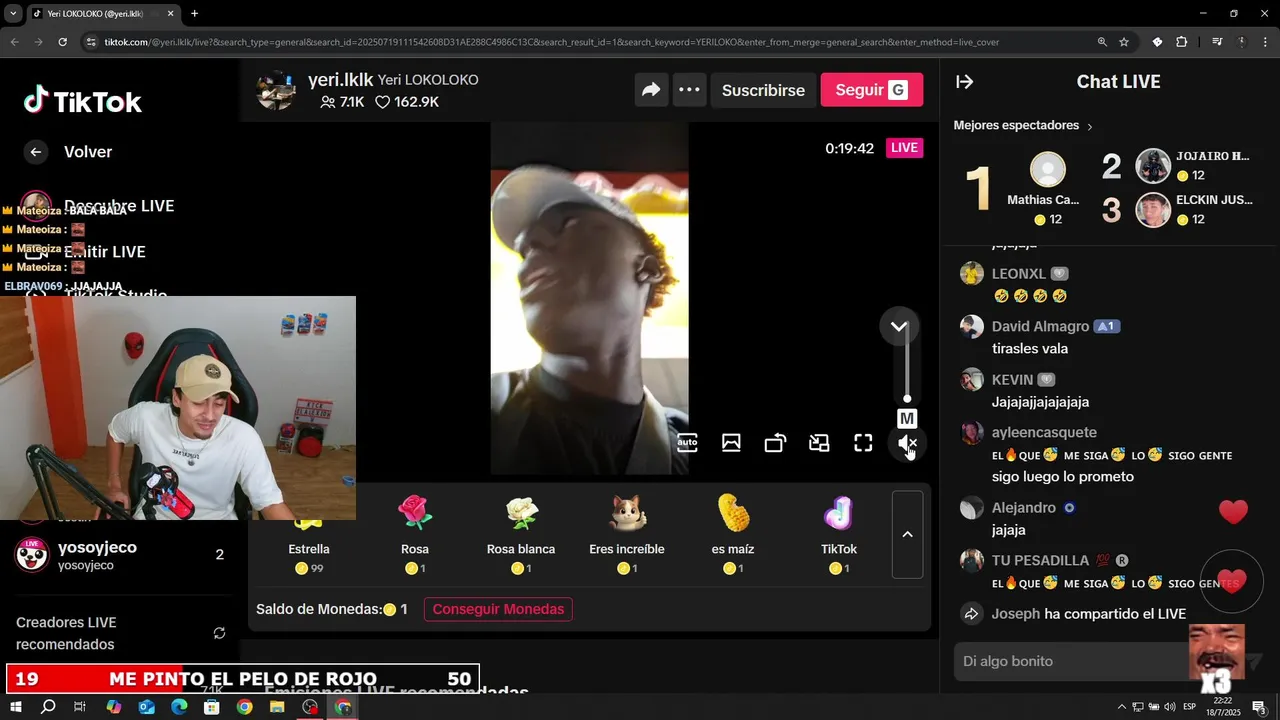1280x720 pixels.
Task: Open the tab search dropdown
Action: (x=13, y=14)
